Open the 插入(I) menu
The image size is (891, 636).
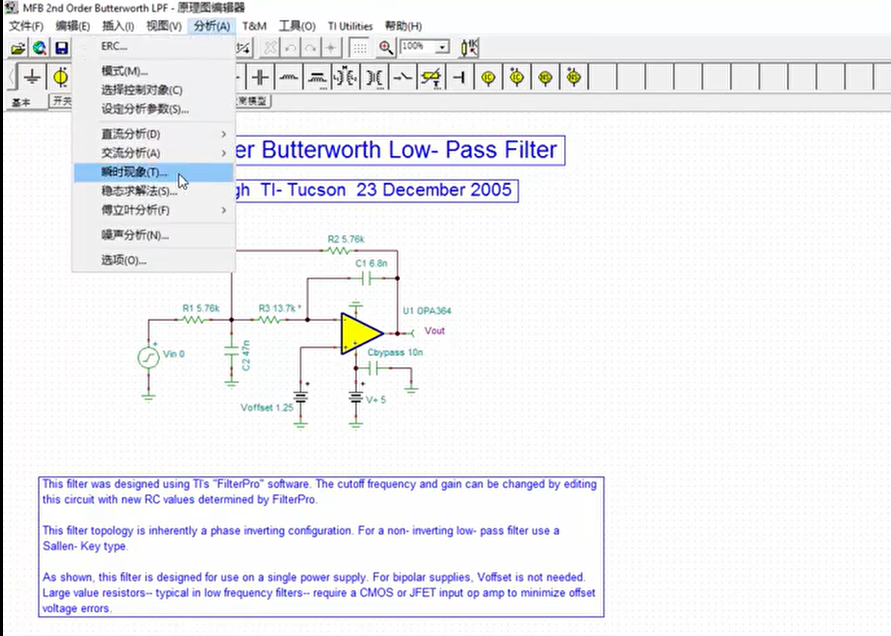tap(118, 26)
